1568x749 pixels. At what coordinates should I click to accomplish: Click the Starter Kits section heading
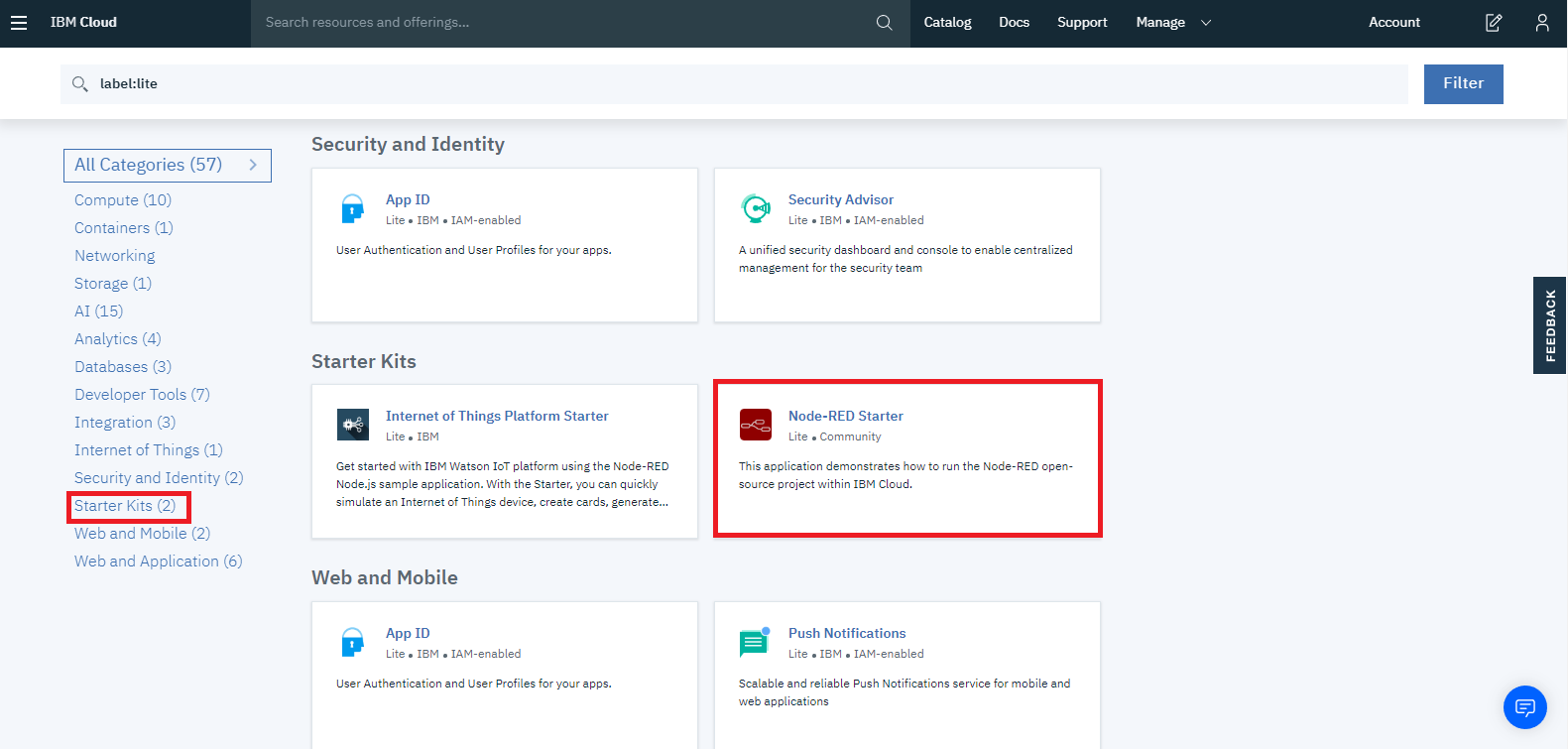click(364, 362)
